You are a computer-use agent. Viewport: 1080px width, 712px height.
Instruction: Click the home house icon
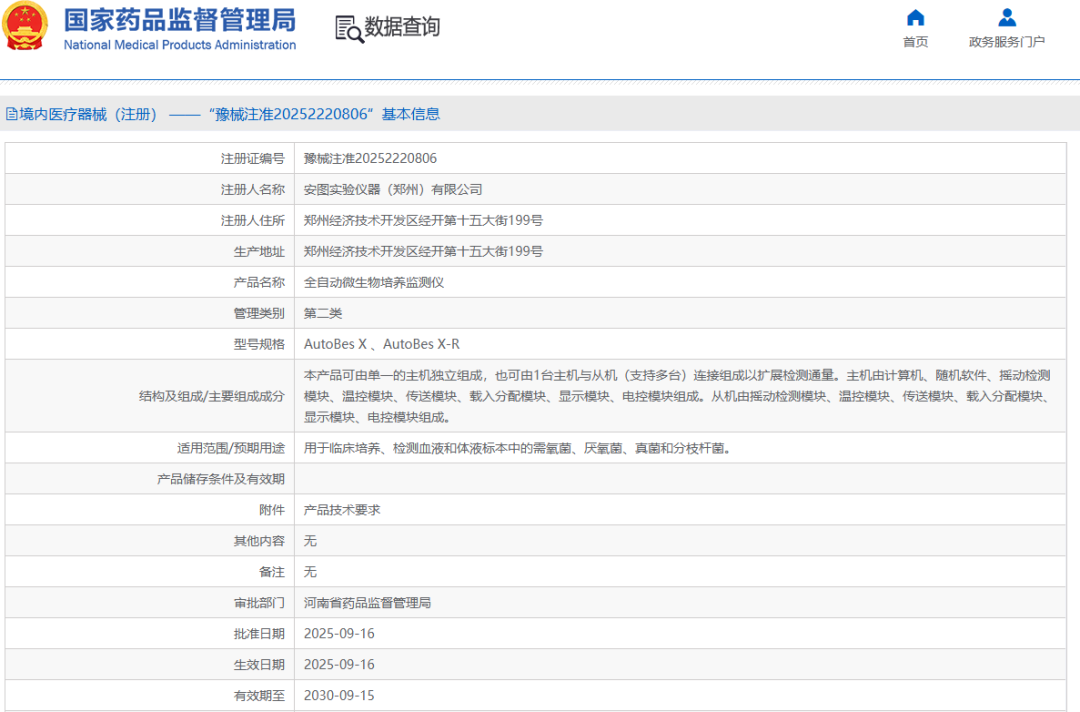[915, 18]
